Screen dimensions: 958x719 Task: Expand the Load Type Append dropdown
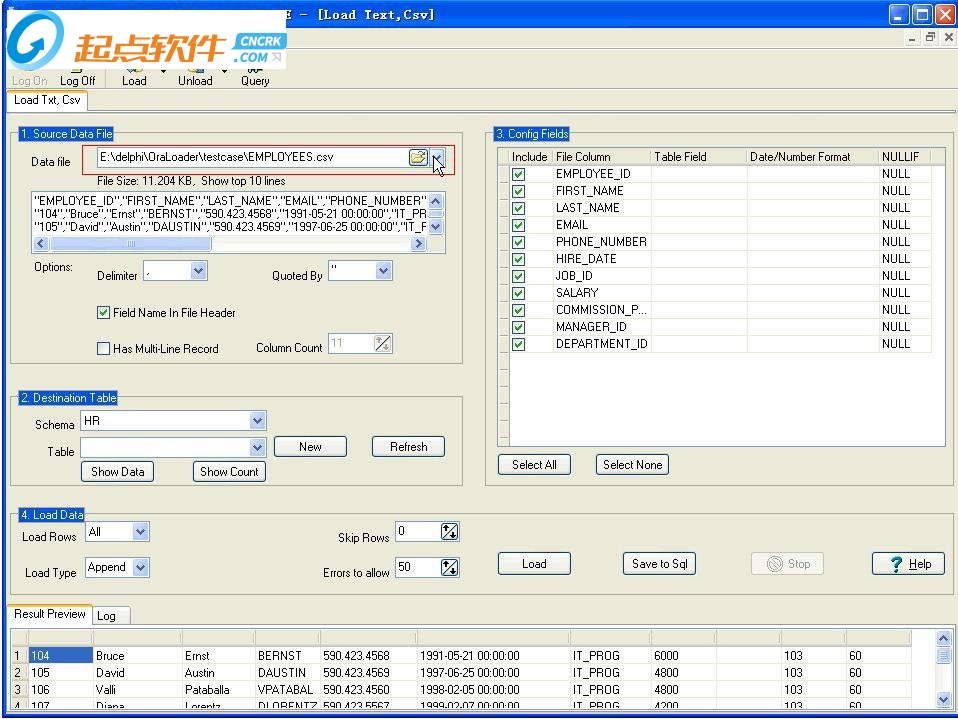(140, 568)
